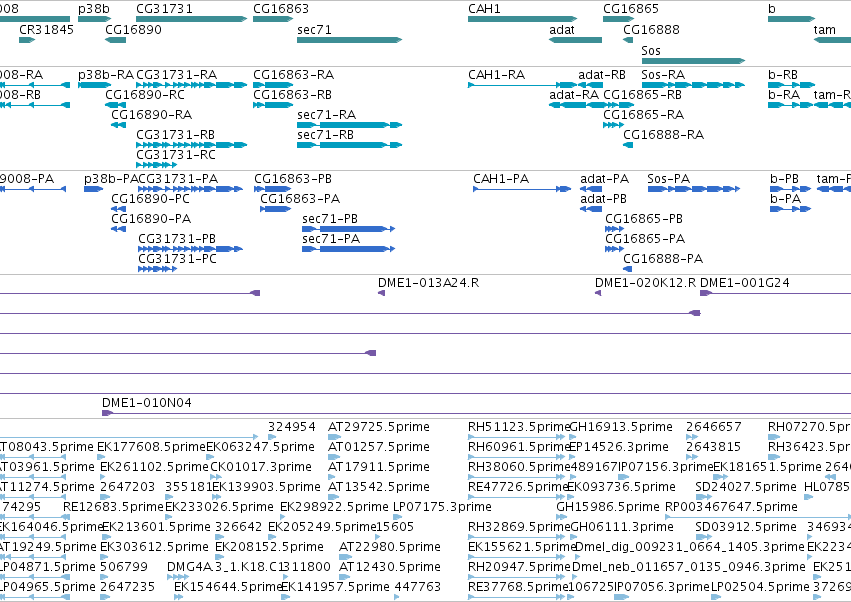The width and height of the screenshot is (851, 602).
Task: Click the 'CG16865-RA' transcript label
Action: point(644,115)
